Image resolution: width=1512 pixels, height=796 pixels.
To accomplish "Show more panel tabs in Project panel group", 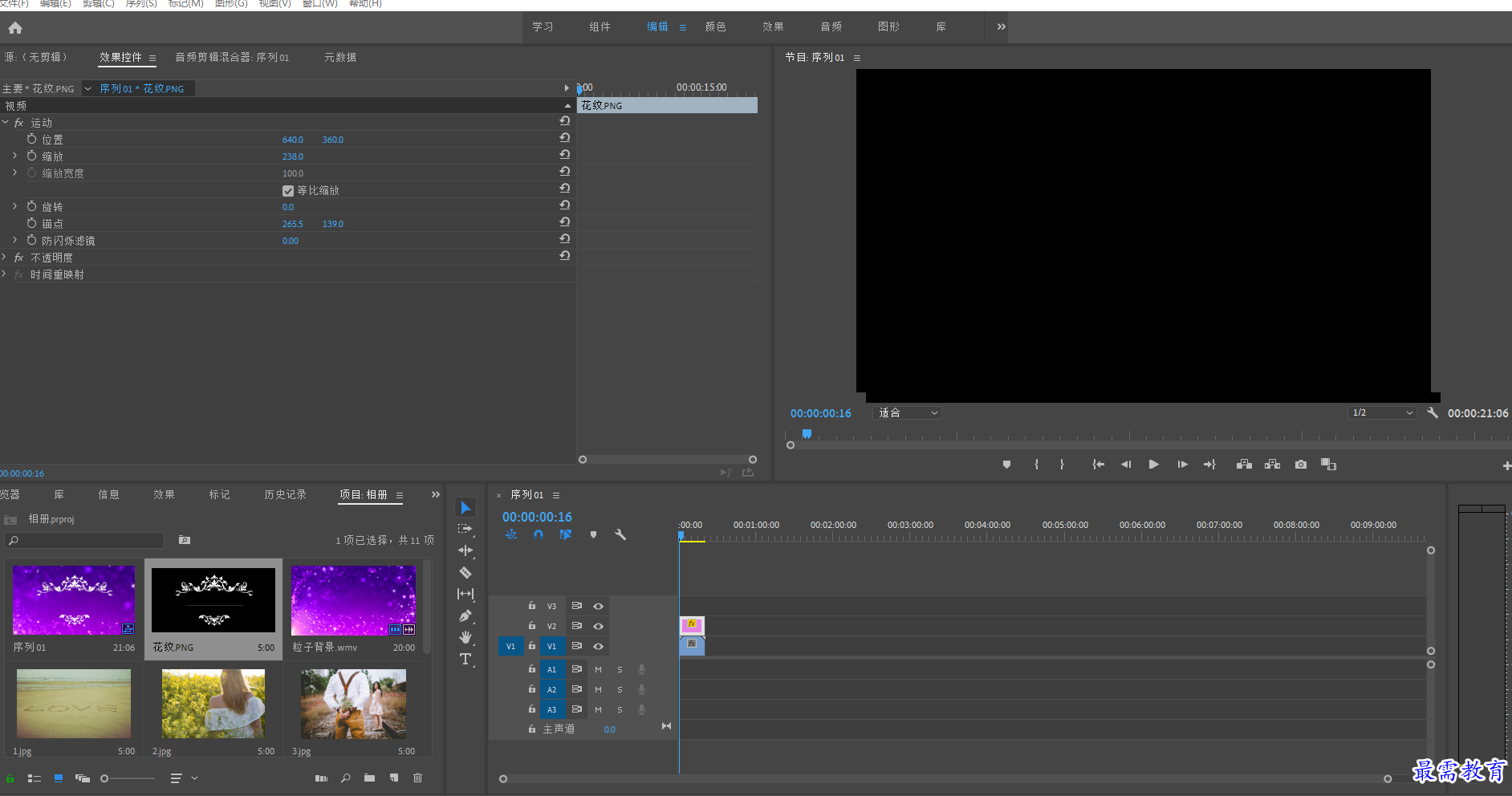I will tap(435, 494).
